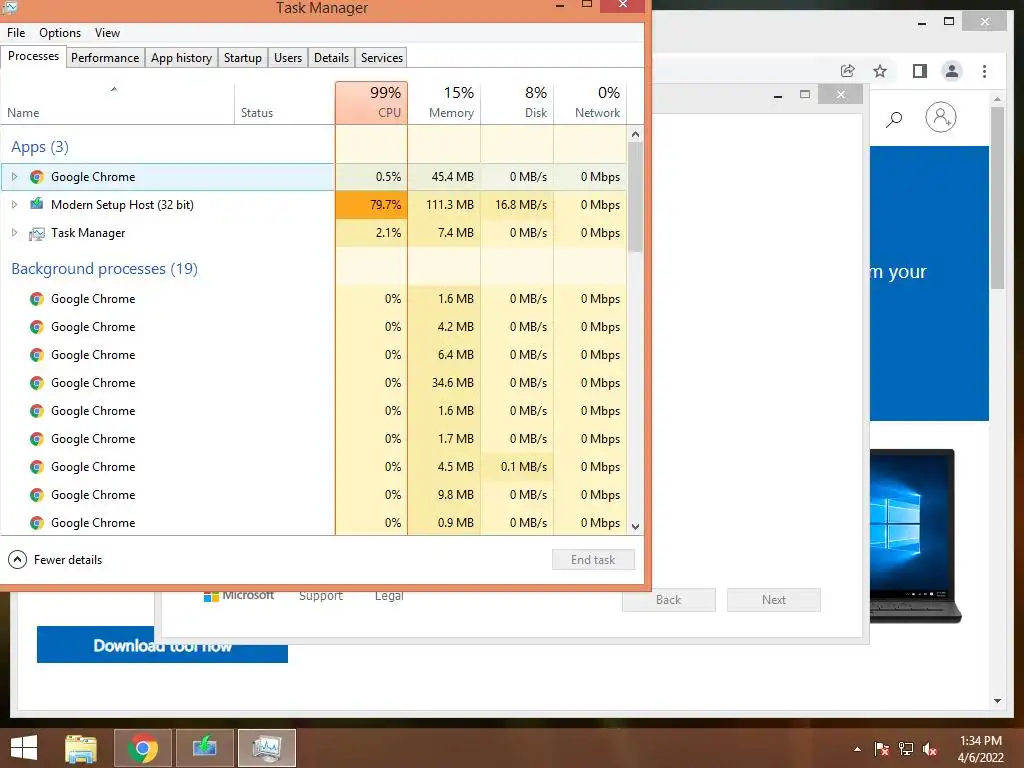The height and width of the screenshot is (768, 1024).
Task: Sort by the Name column header
Action: tap(118, 103)
